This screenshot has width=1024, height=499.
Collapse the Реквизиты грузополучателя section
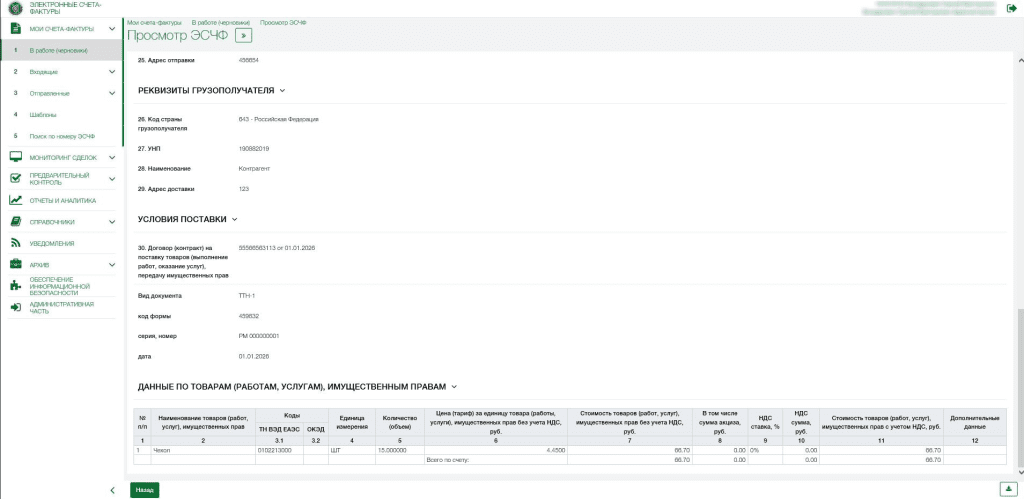[283, 90]
